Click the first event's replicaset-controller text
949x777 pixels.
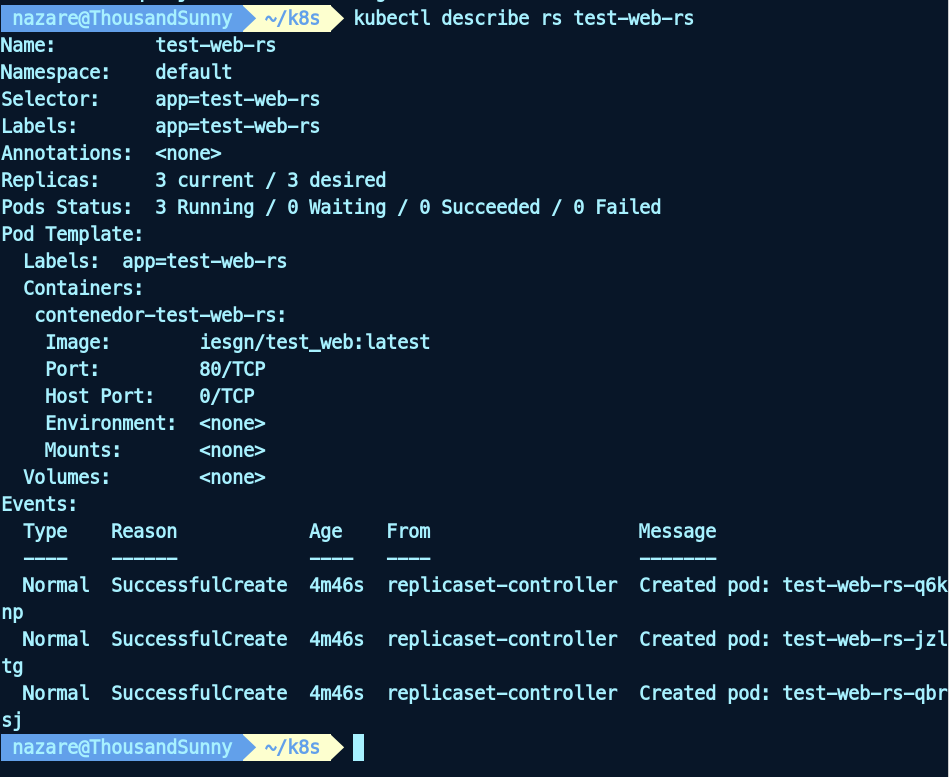pyautogui.click(x=502, y=585)
